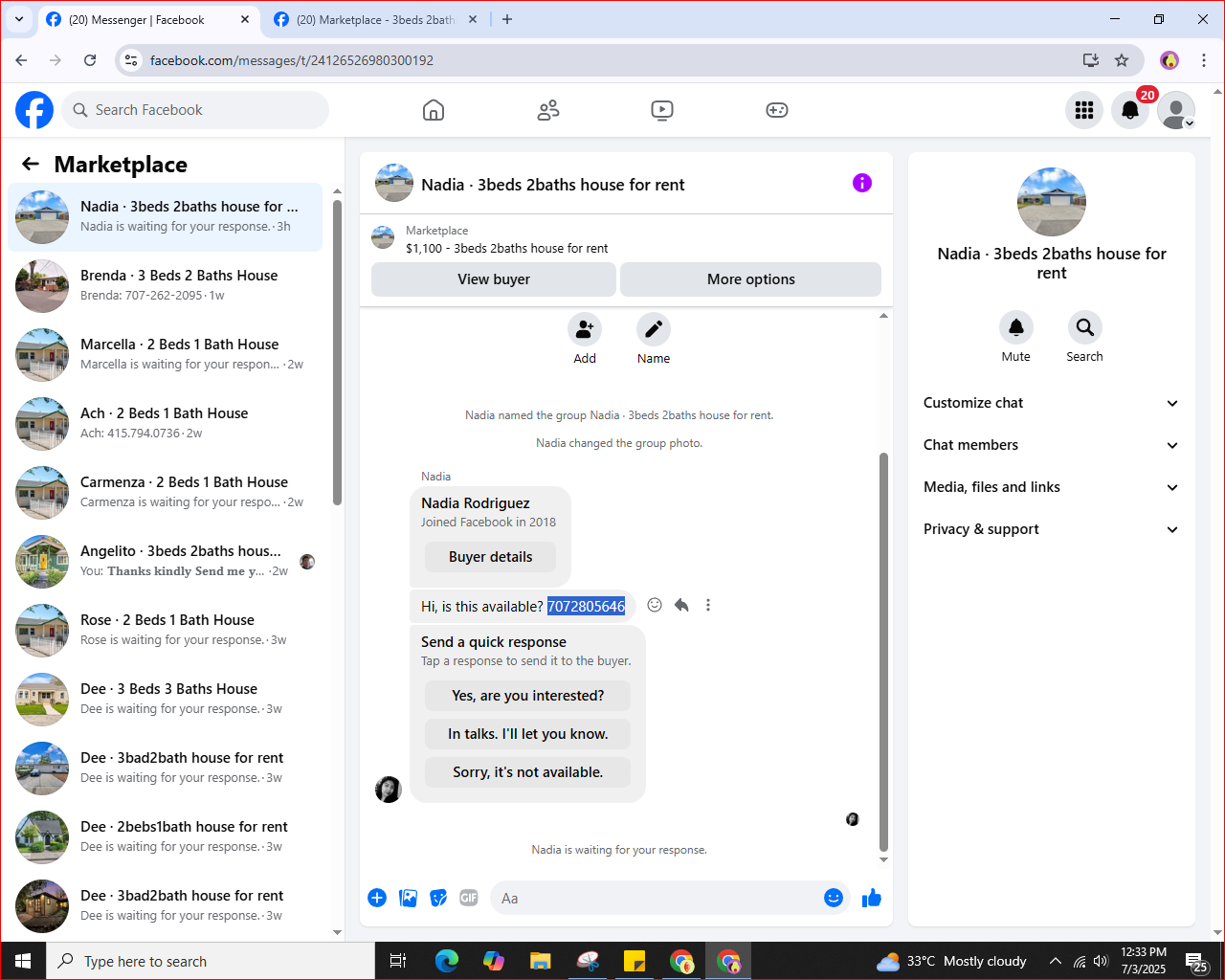Click the purple conversation info icon
This screenshot has width=1225, height=980.
[x=862, y=183]
